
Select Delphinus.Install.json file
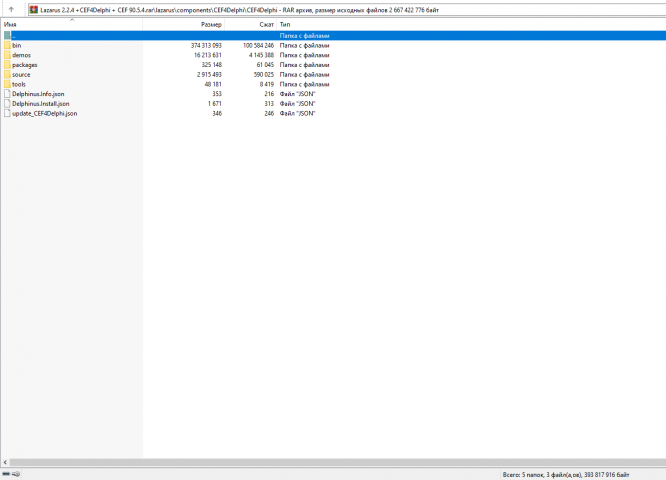point(40,103)
